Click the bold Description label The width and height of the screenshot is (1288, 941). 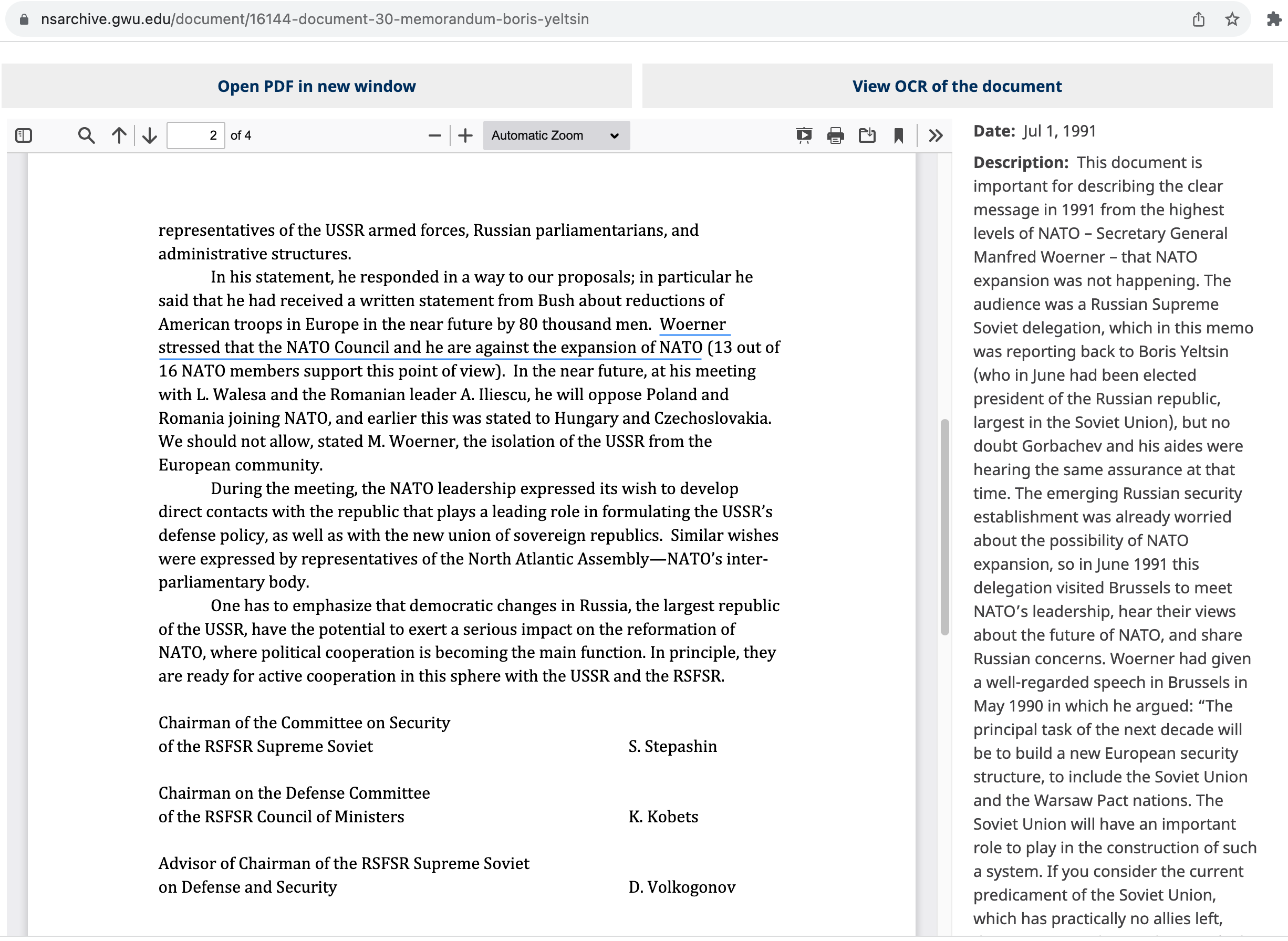(1020, 162)
